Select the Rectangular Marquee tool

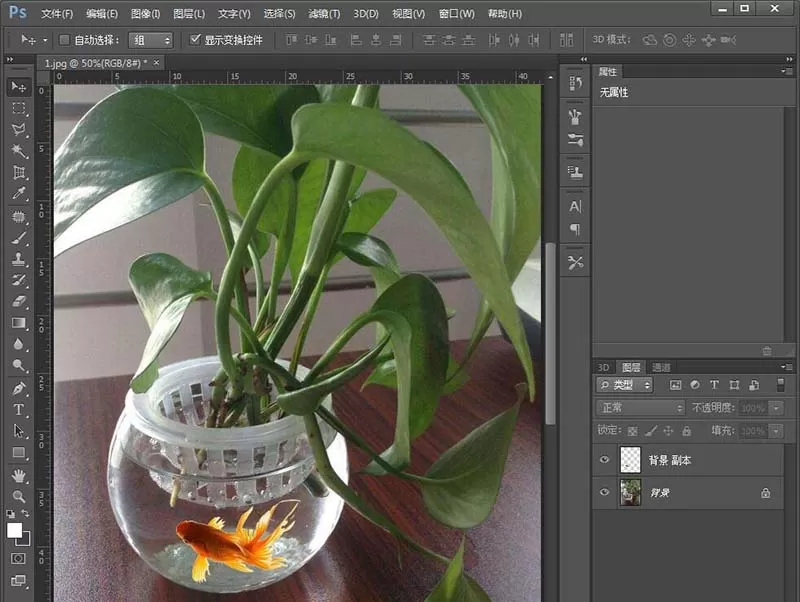(19, 109)
